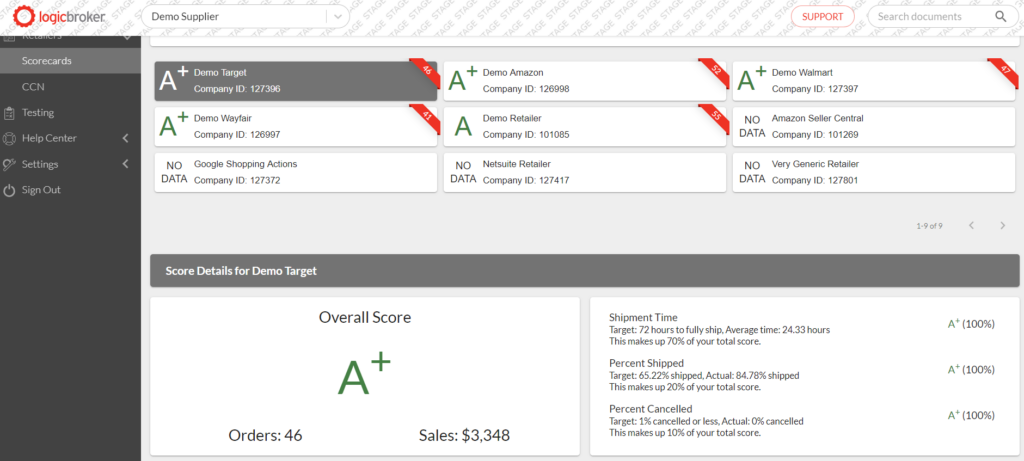Click the Help Center lifebuoy icon
Screen dimensions: 1024x461
click(9, 138)
